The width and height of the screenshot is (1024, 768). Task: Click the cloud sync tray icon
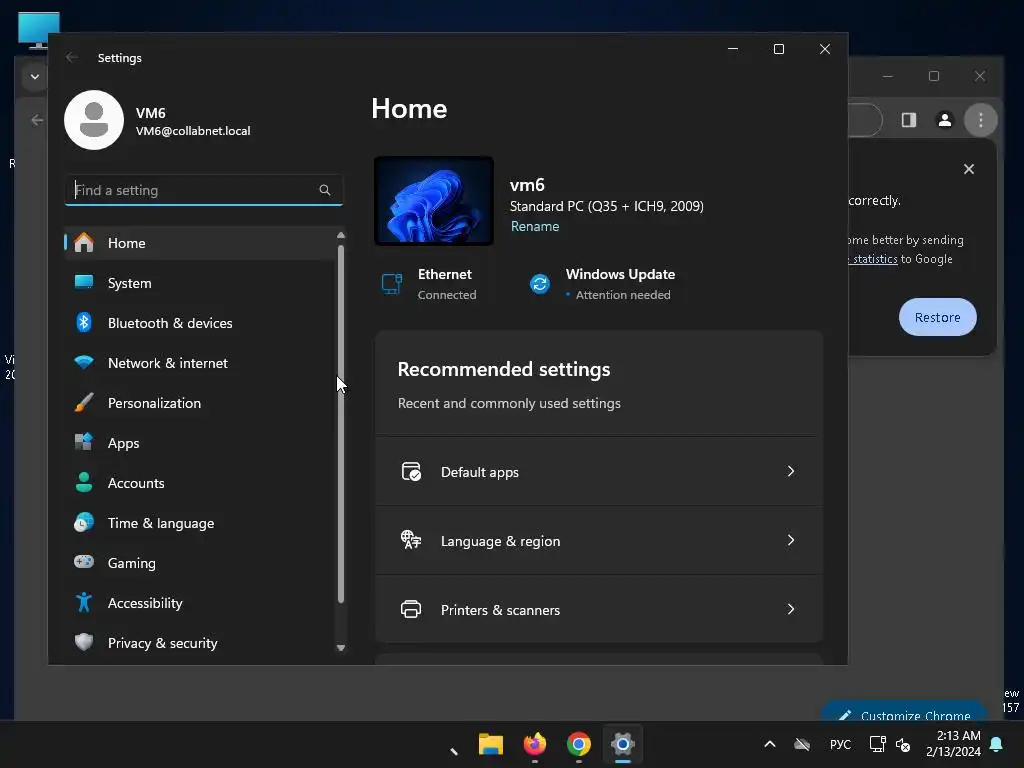pos(802,744)
